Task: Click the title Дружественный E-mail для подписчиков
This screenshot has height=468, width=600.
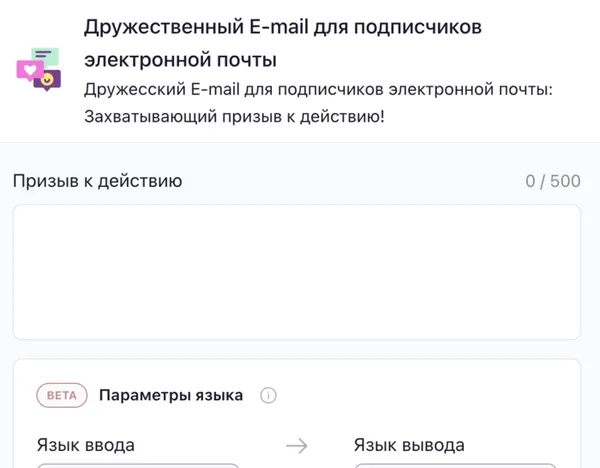Action: coord(282,27)
